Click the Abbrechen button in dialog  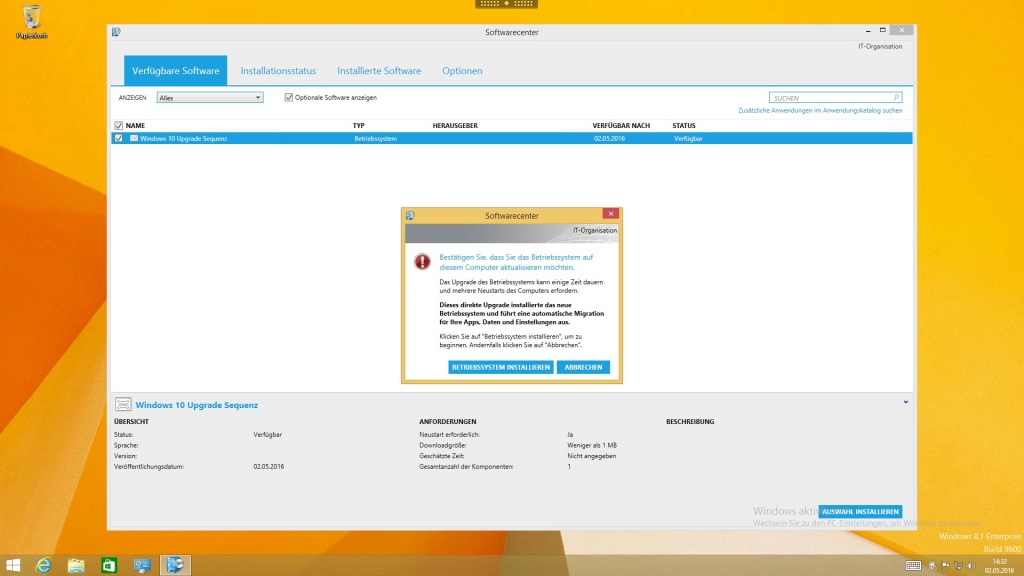[583, 367]
